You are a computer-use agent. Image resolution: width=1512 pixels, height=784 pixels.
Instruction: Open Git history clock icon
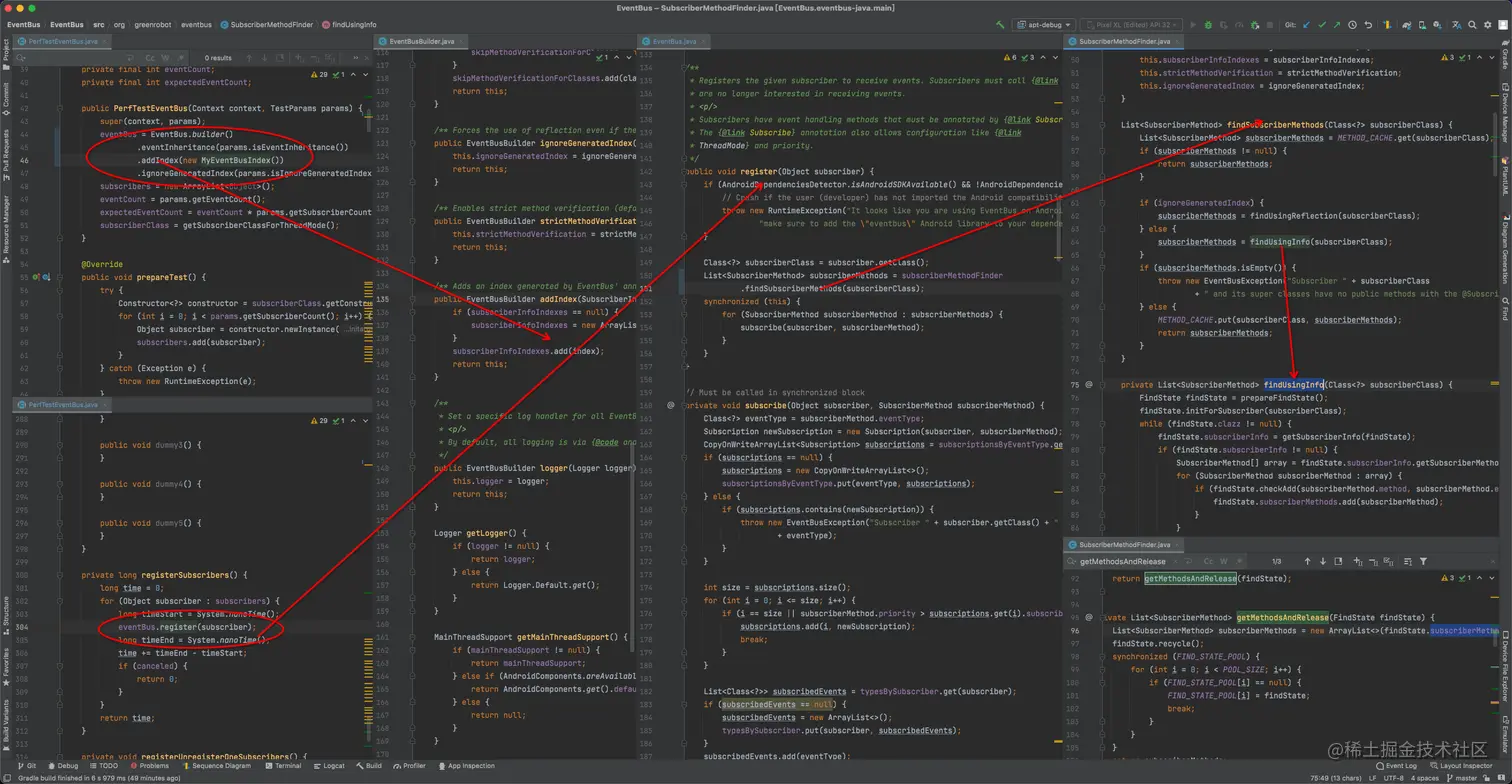click(x=1353, y=25)
